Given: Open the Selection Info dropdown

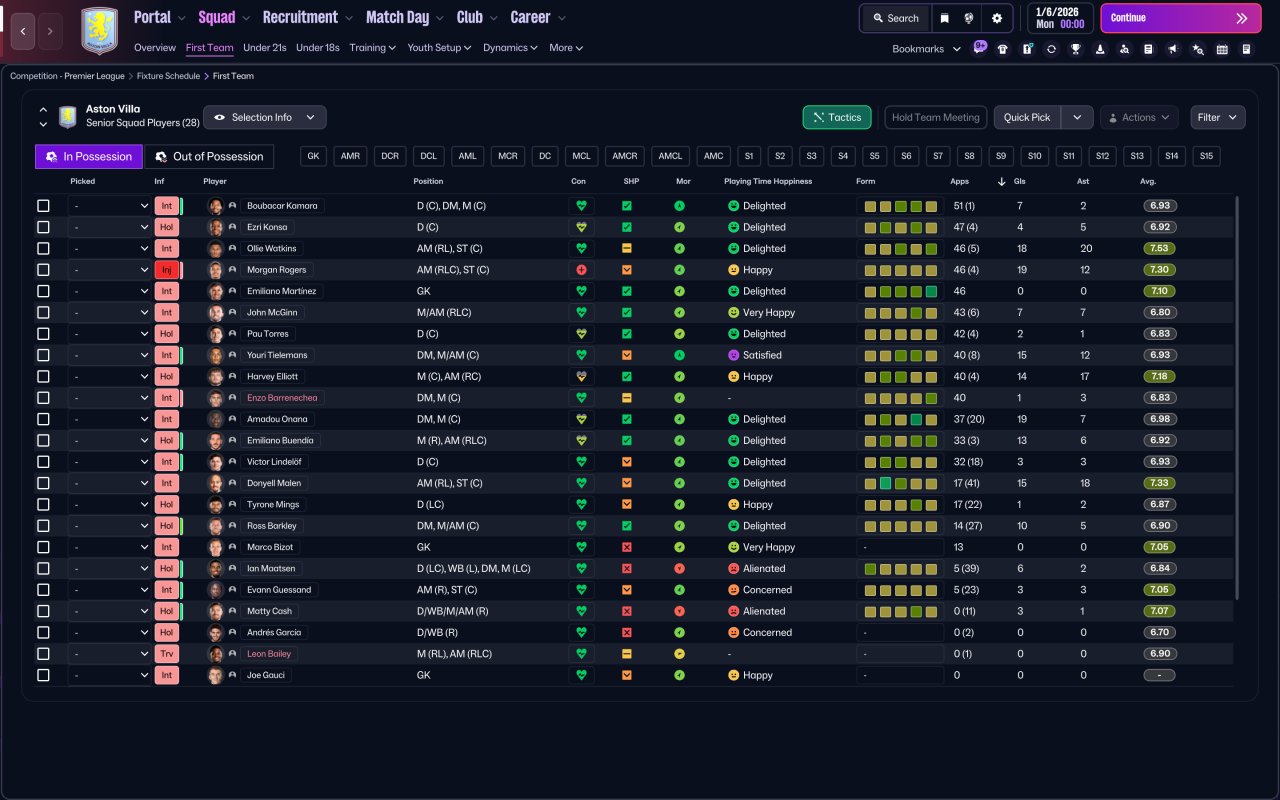Looking at the screenshot, I should (x=264, y=117).
